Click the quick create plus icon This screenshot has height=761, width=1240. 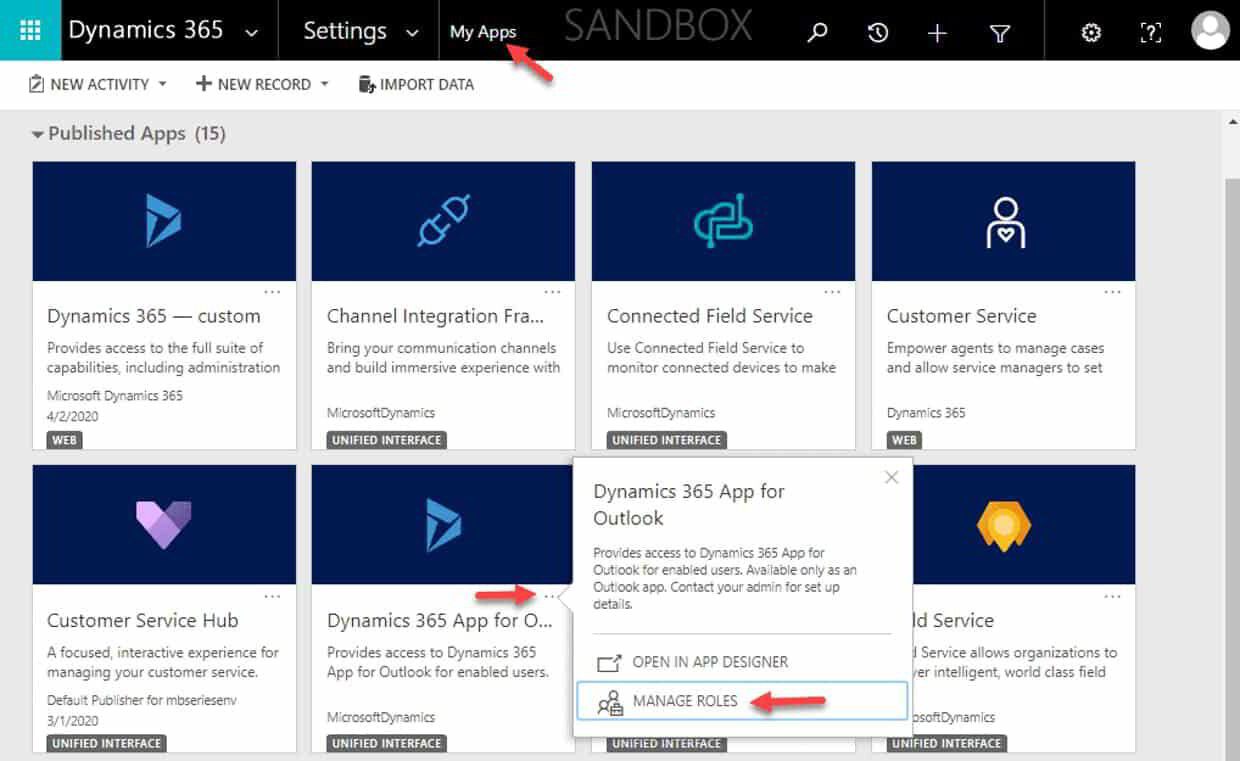(937, 32)
